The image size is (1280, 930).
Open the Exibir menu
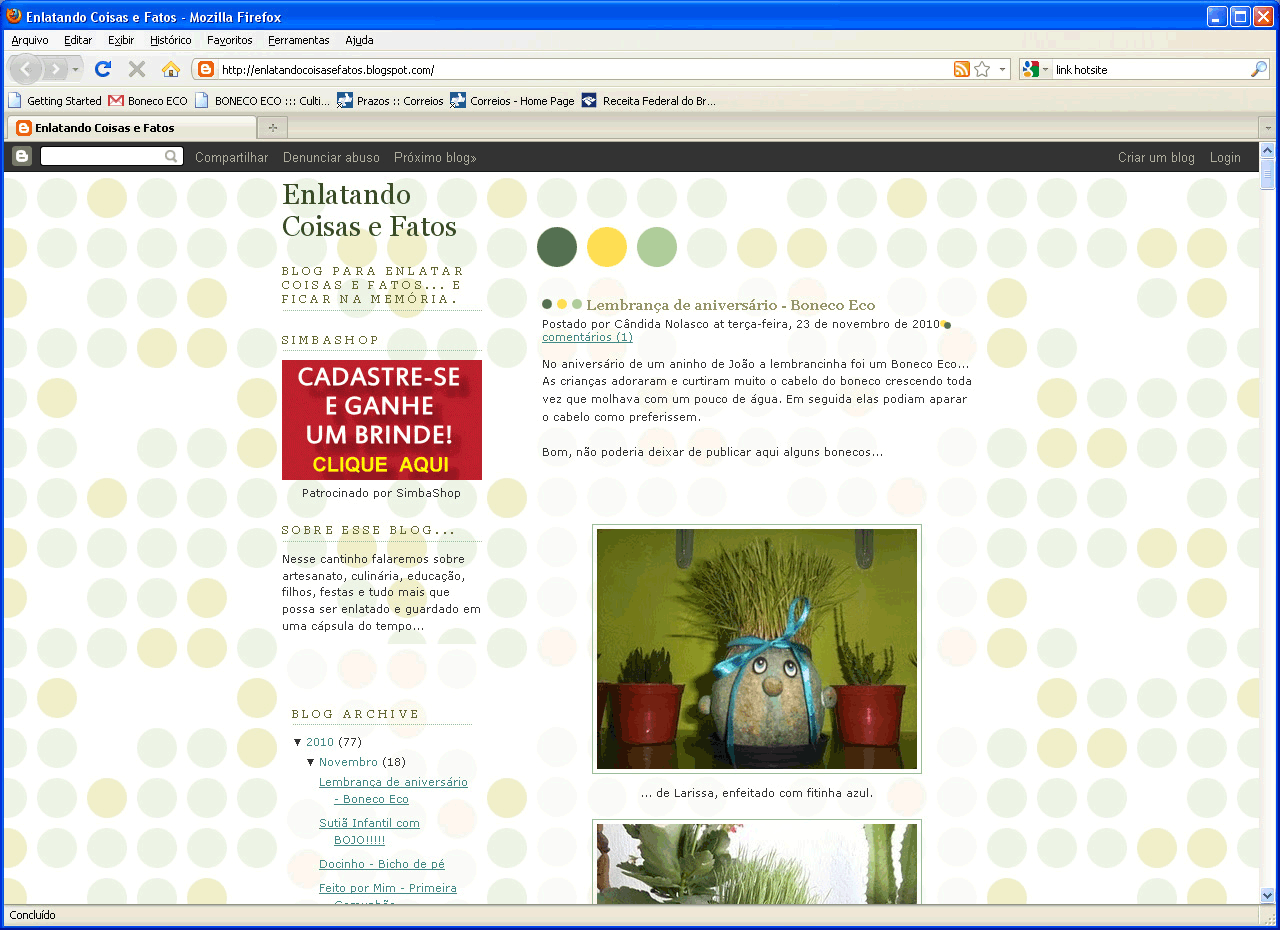point(121,40)
